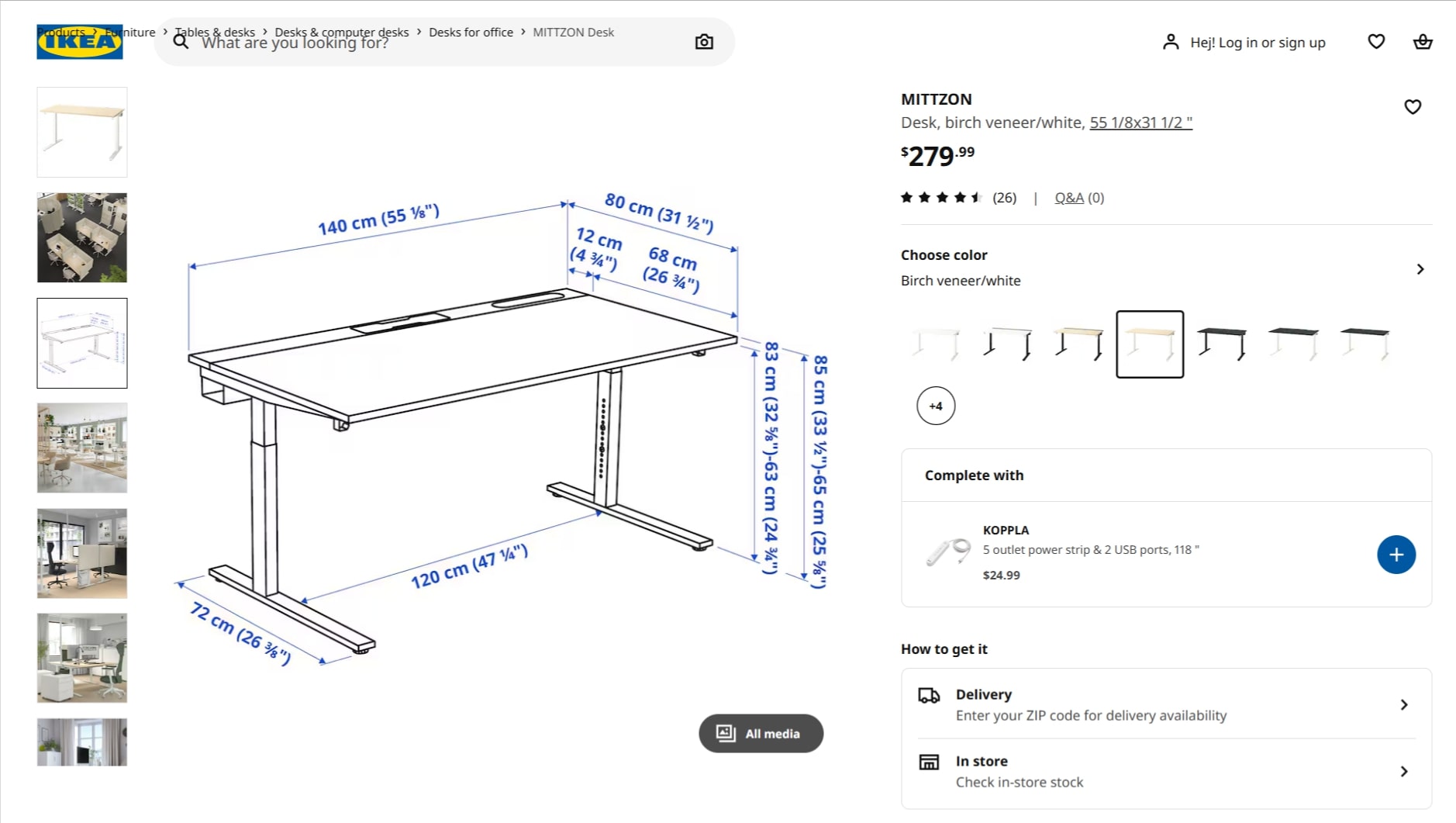The height and width of the screenshot is (823, 1456).
Task: Click the star rating
Action: coord(941,198)
